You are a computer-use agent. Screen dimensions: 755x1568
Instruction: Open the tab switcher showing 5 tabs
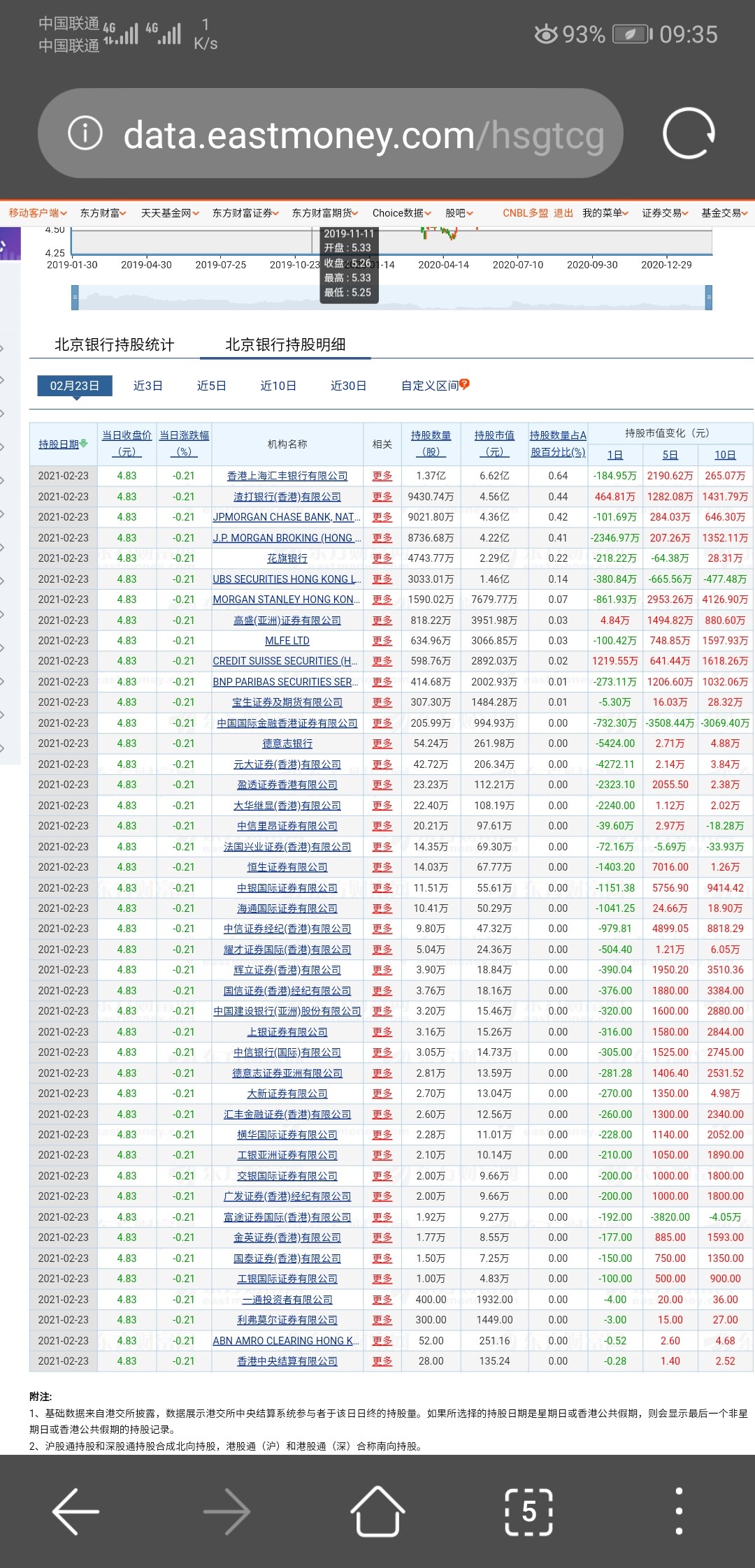528,1511
